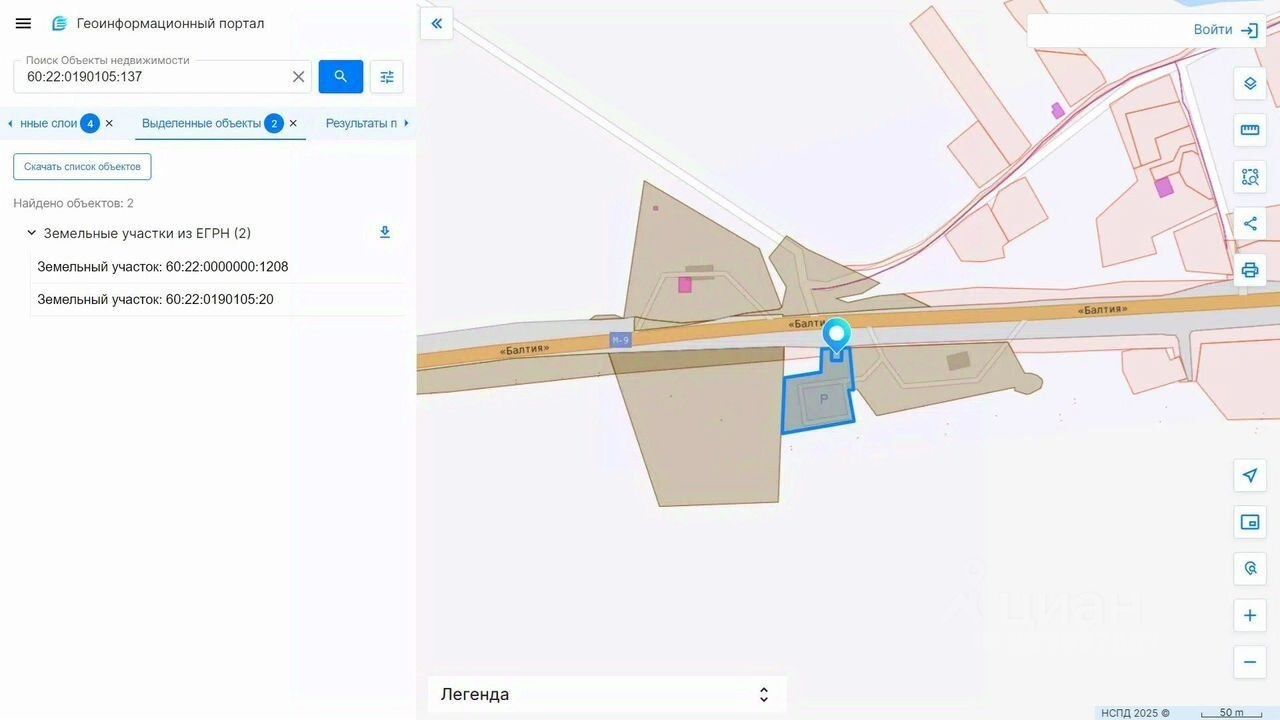Collapse the side panel with double chevron
Viewport: 1280px width, 720px height.
[437, 23]
